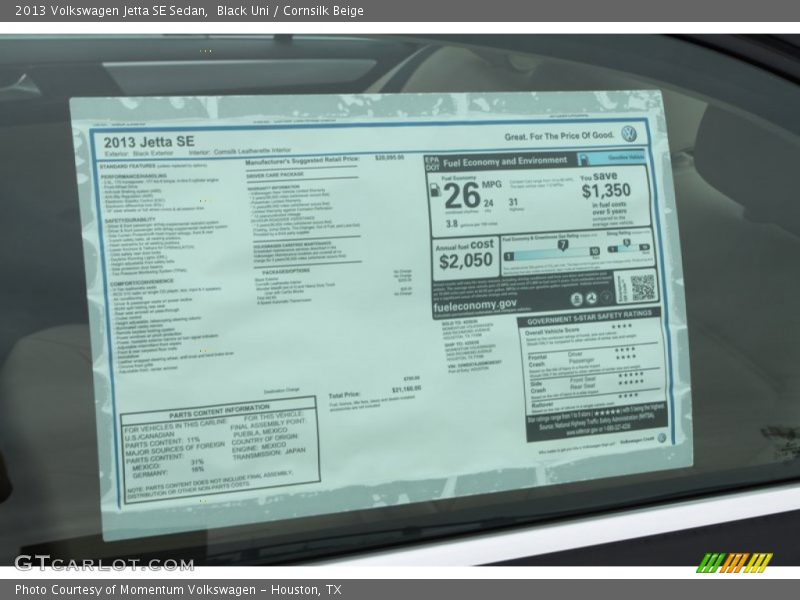
Task: Click the 'Destination Charge' line
Action: point(282,391)
